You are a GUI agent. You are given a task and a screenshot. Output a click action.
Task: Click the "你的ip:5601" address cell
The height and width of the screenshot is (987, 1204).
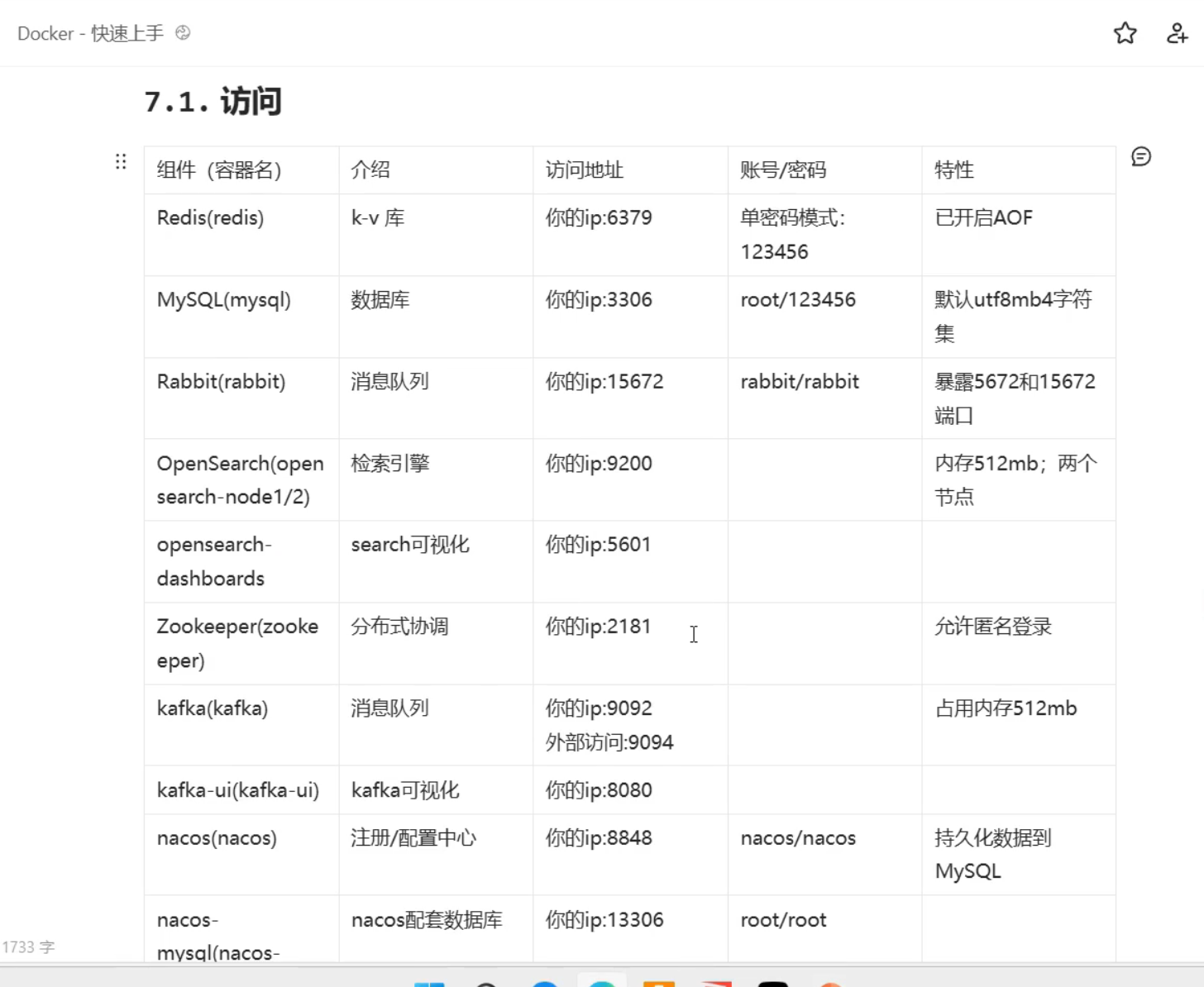(x=630, y=561)
